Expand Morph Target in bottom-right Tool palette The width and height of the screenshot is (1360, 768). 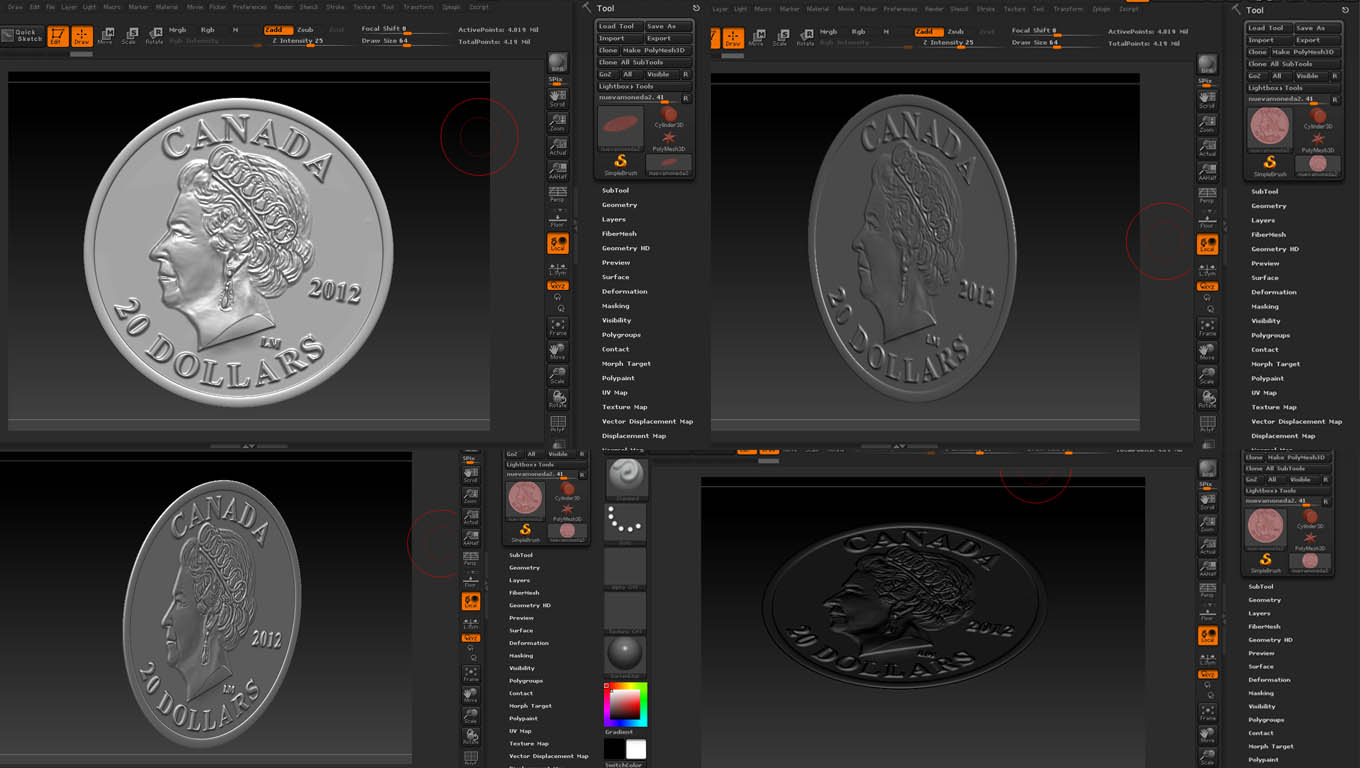(1270, 747)
